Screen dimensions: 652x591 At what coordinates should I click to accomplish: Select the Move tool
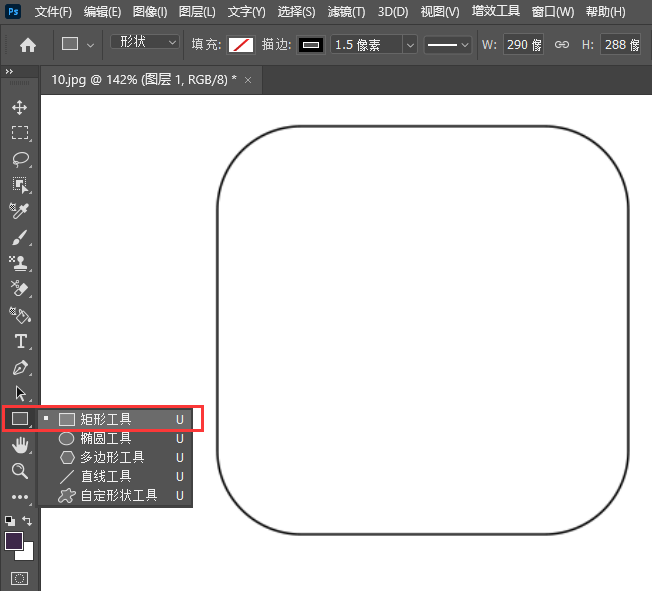point(19,107)
